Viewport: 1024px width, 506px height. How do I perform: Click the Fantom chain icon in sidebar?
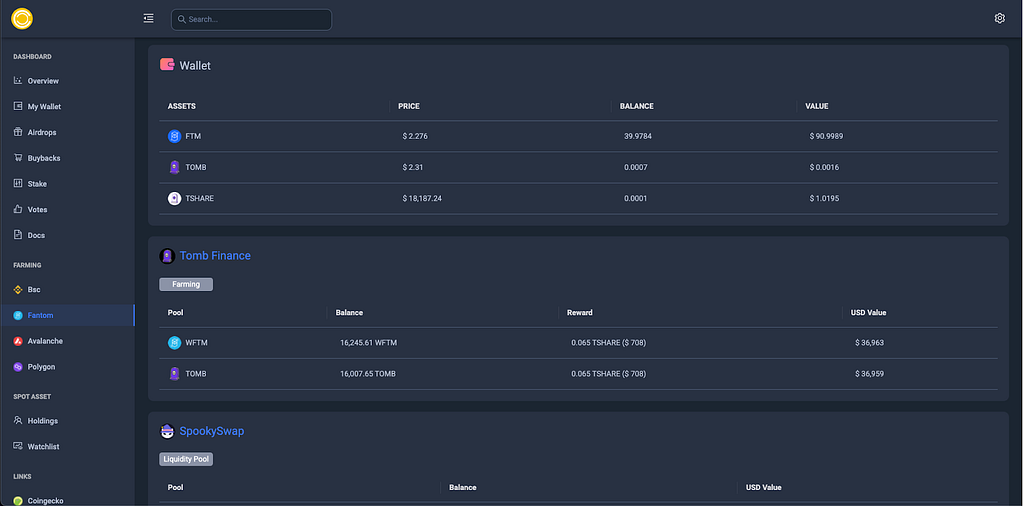pyautogui.click(x=18, y=315)
